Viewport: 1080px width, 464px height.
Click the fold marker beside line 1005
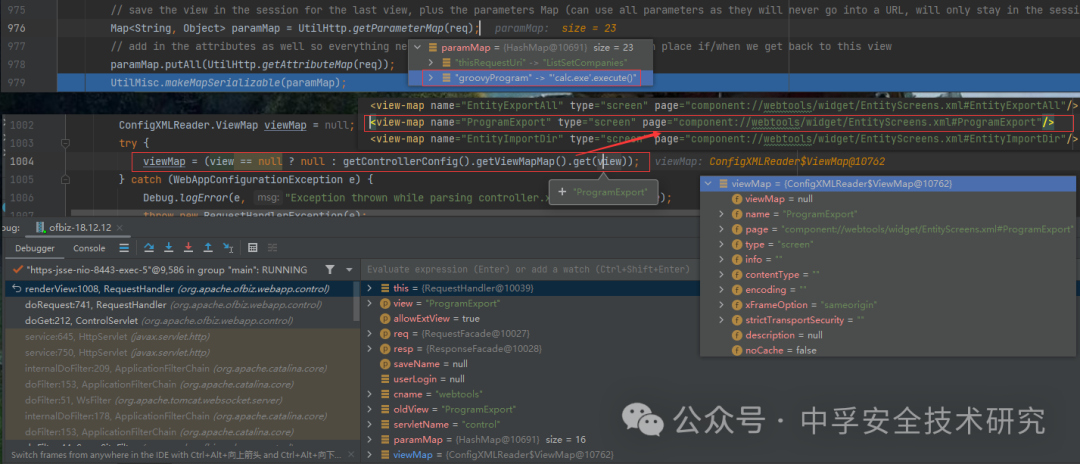tap(67, 180)
